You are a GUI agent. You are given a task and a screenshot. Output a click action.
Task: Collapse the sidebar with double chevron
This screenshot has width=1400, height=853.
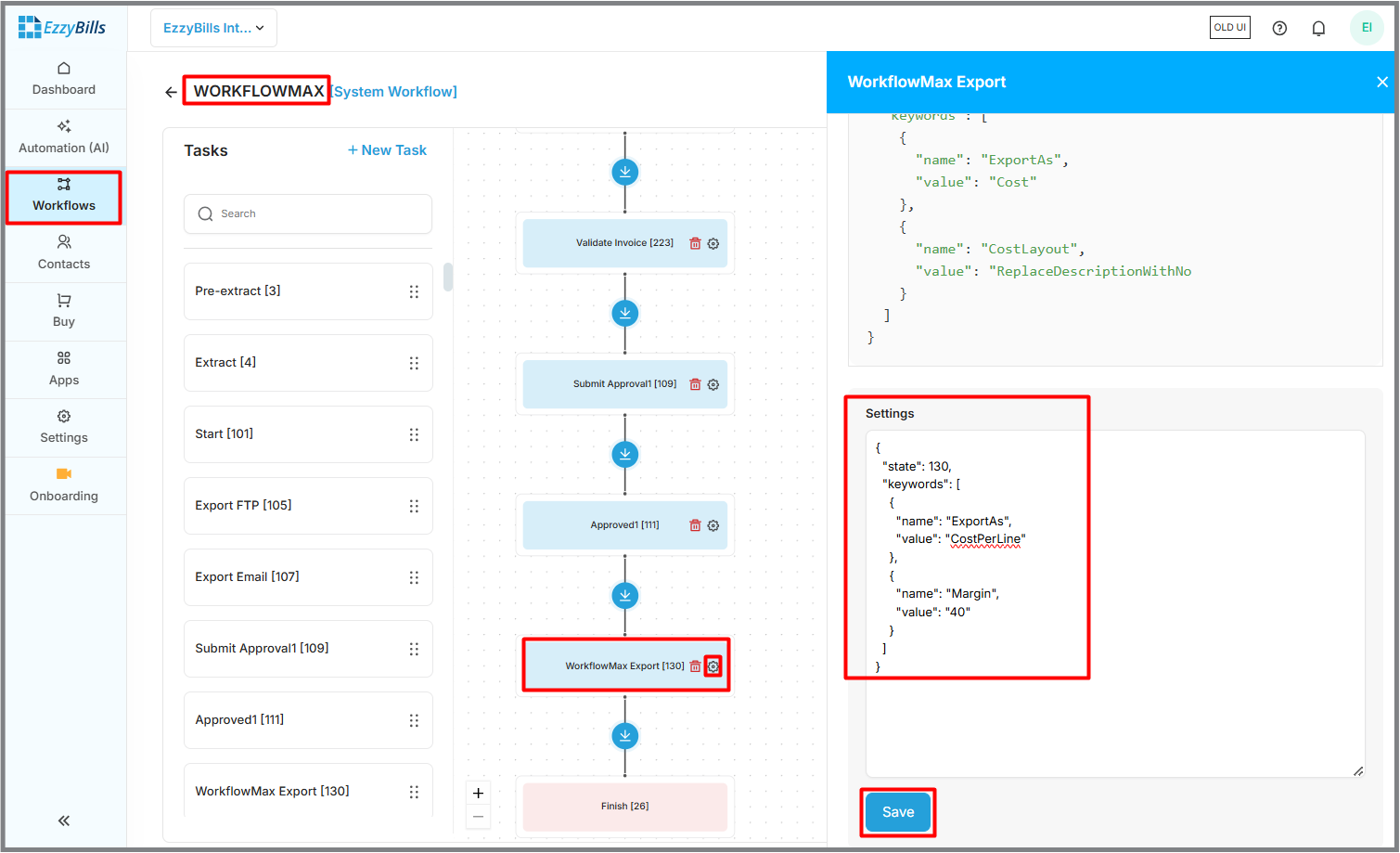click(x=64, y=821)
